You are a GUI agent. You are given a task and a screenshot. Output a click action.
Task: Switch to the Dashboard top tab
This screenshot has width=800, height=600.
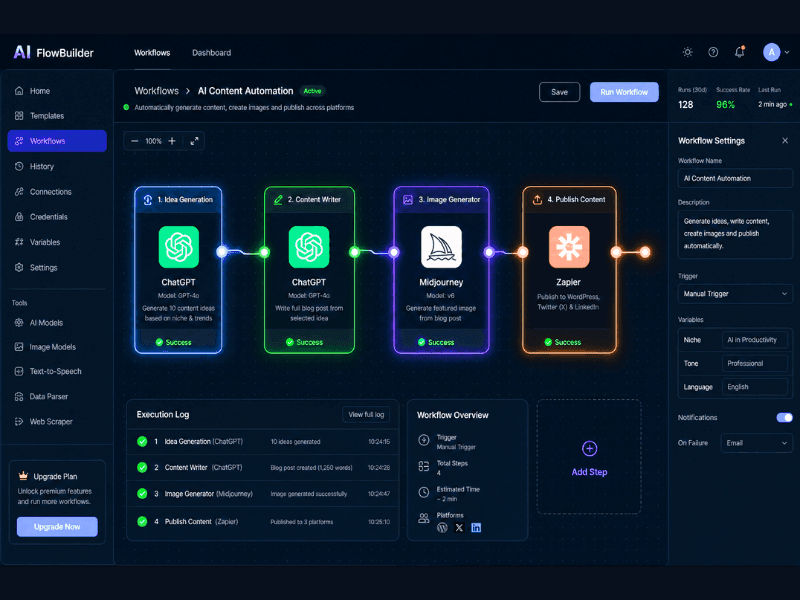(211, 53)
